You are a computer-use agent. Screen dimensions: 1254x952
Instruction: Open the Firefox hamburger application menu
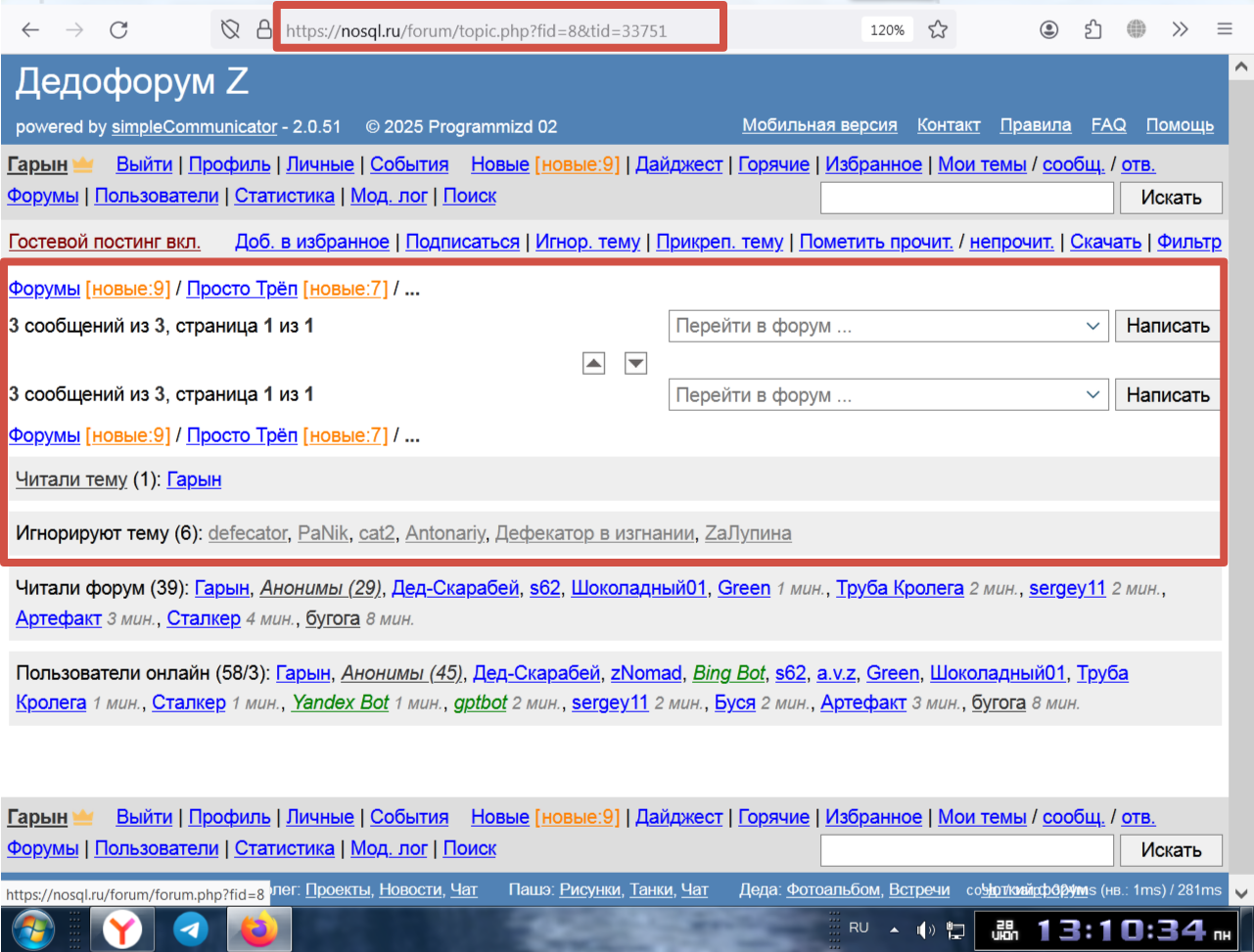pos(1225,29)
